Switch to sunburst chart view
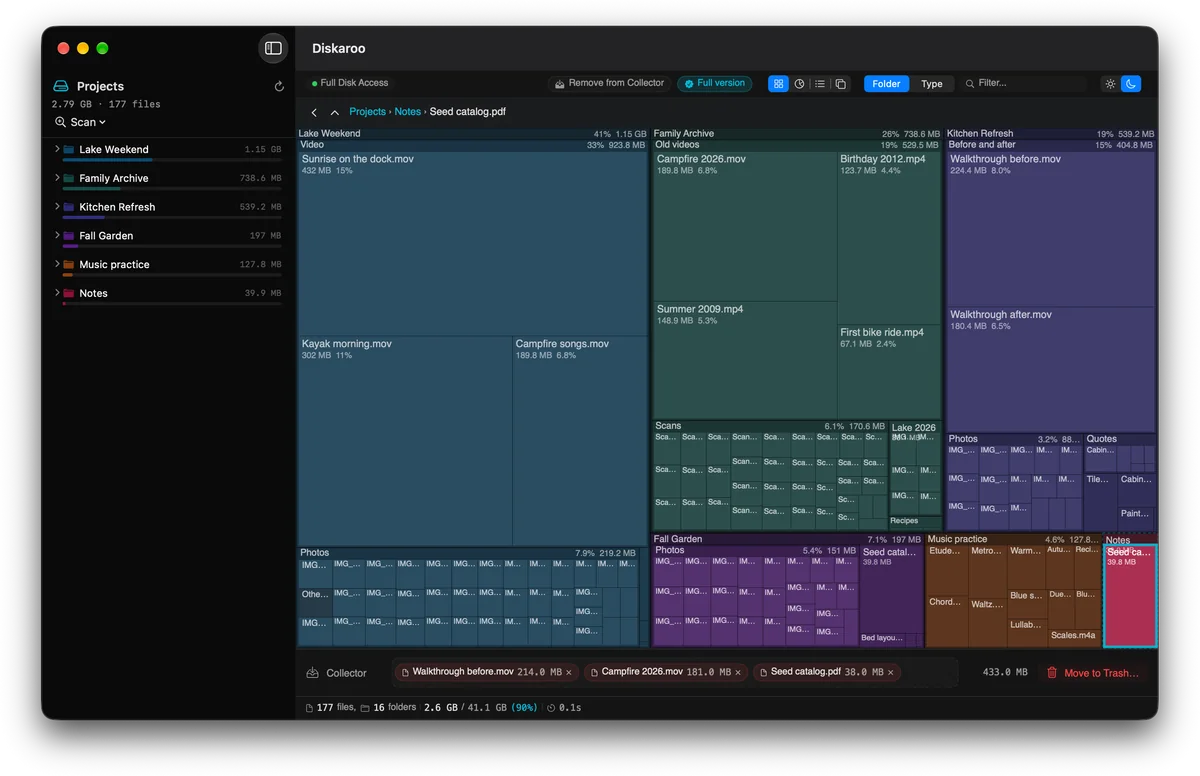1200x776 pixels. click(799, 84)
